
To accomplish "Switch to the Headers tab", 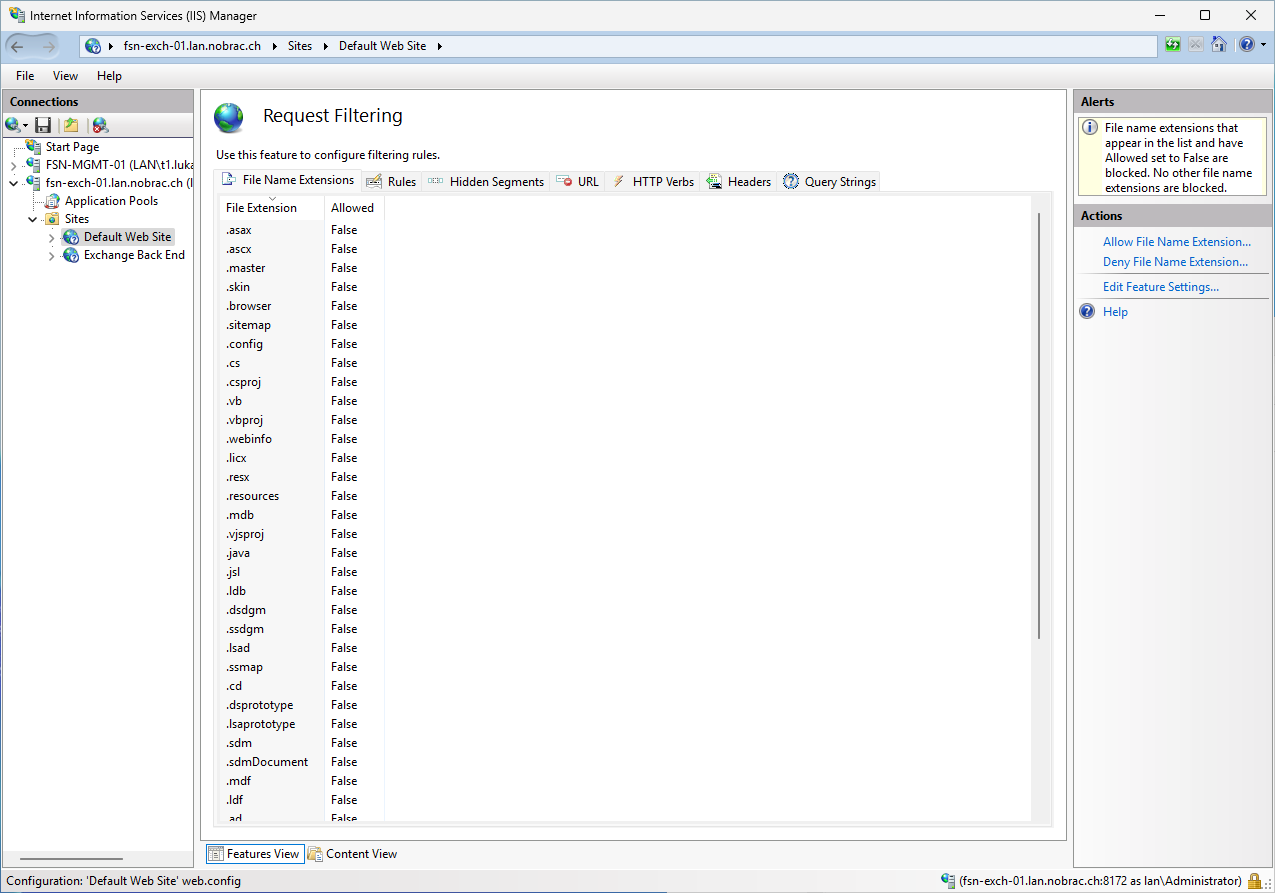I will coord(739,181).
